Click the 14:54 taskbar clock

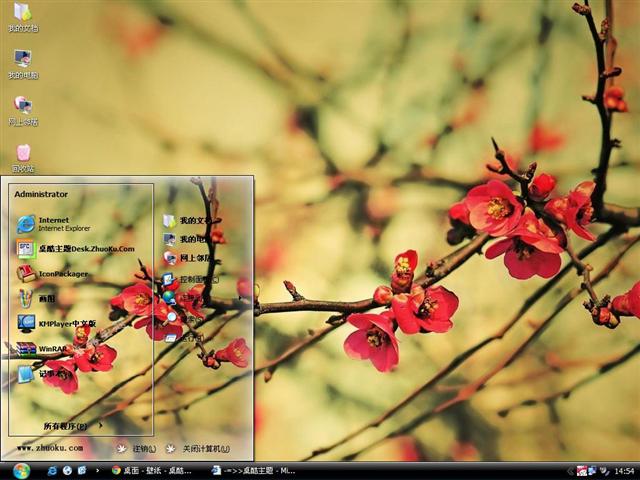624,471
